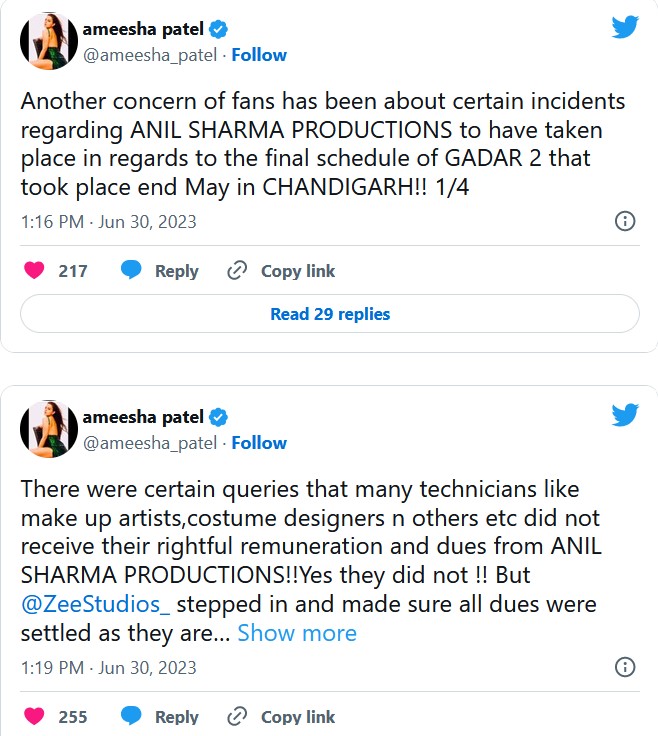658x736 pixels.
Task: Open ameesha patel avatar in second tweet
Action: [49, 429]
